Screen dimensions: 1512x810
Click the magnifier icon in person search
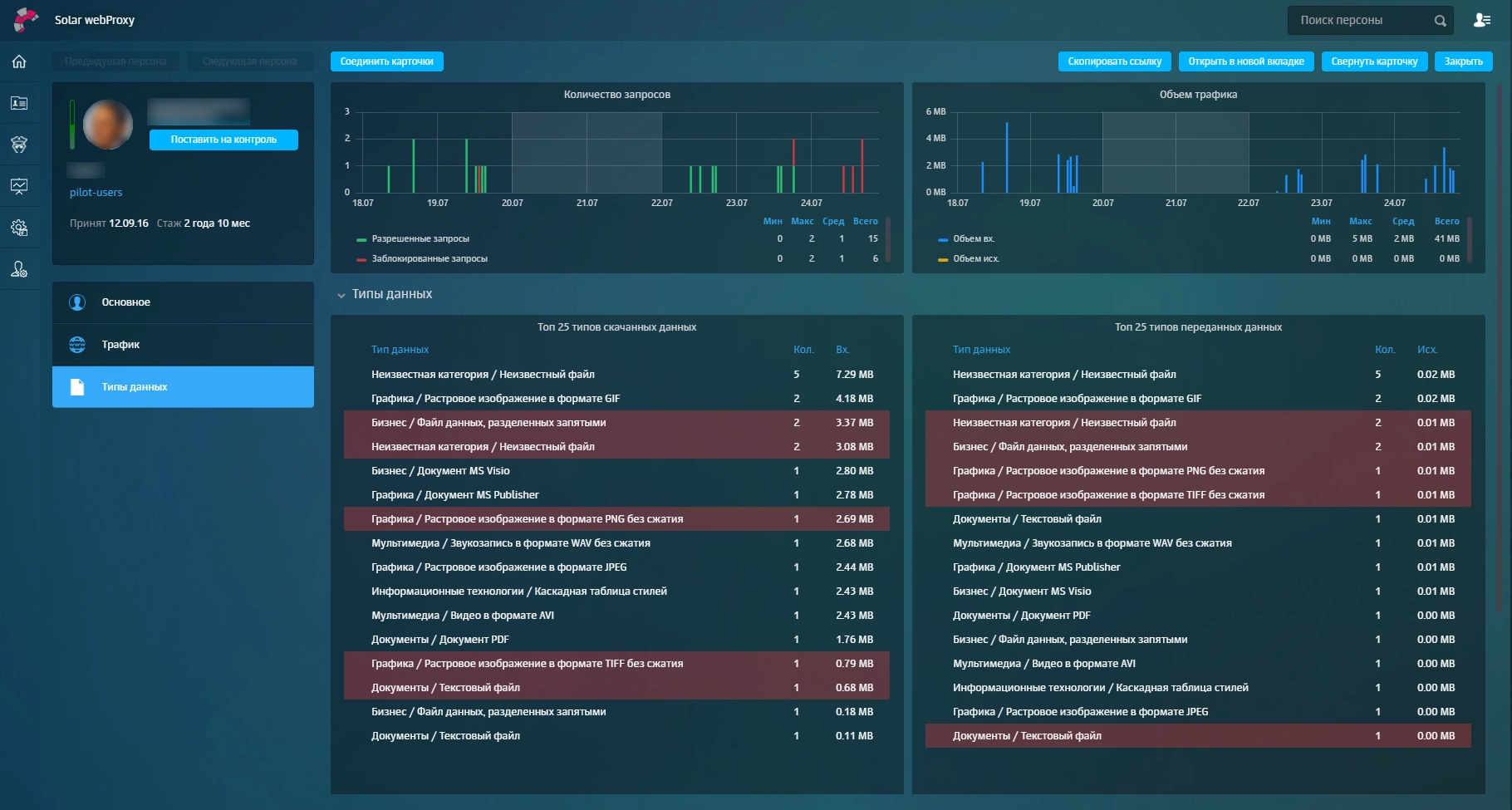point(1440,21)
